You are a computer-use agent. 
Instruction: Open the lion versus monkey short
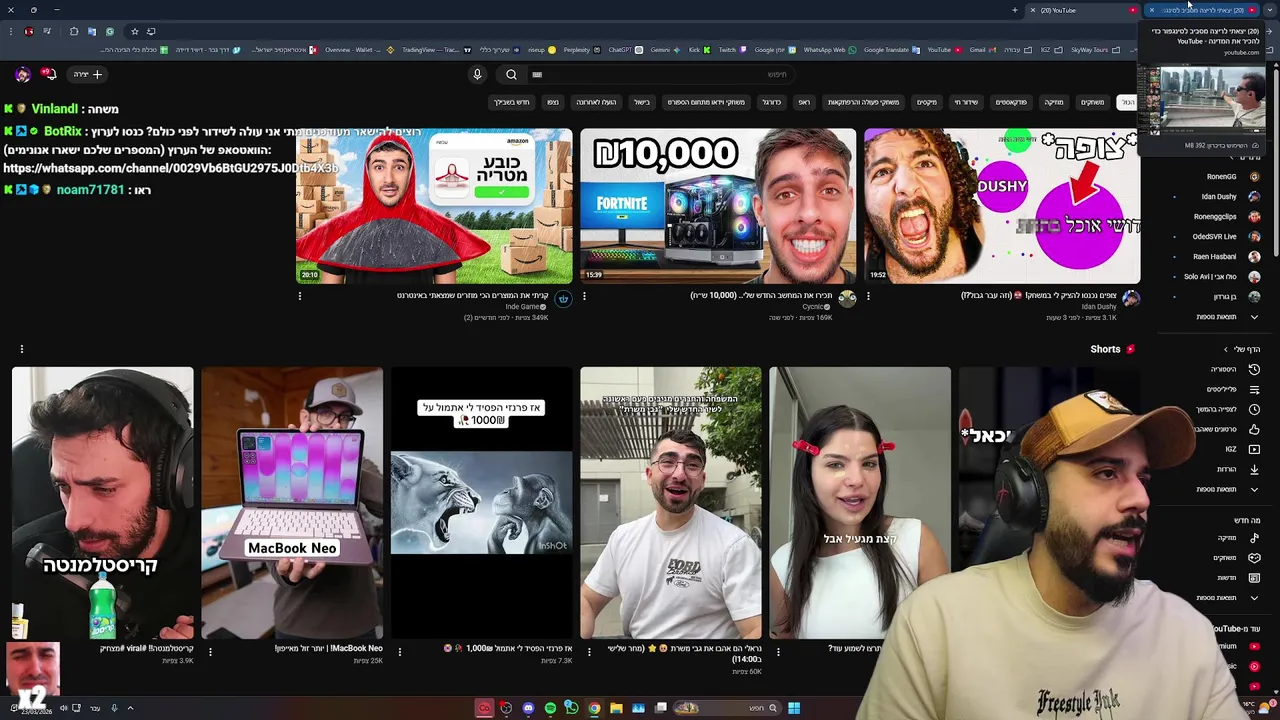pos(481,503)
